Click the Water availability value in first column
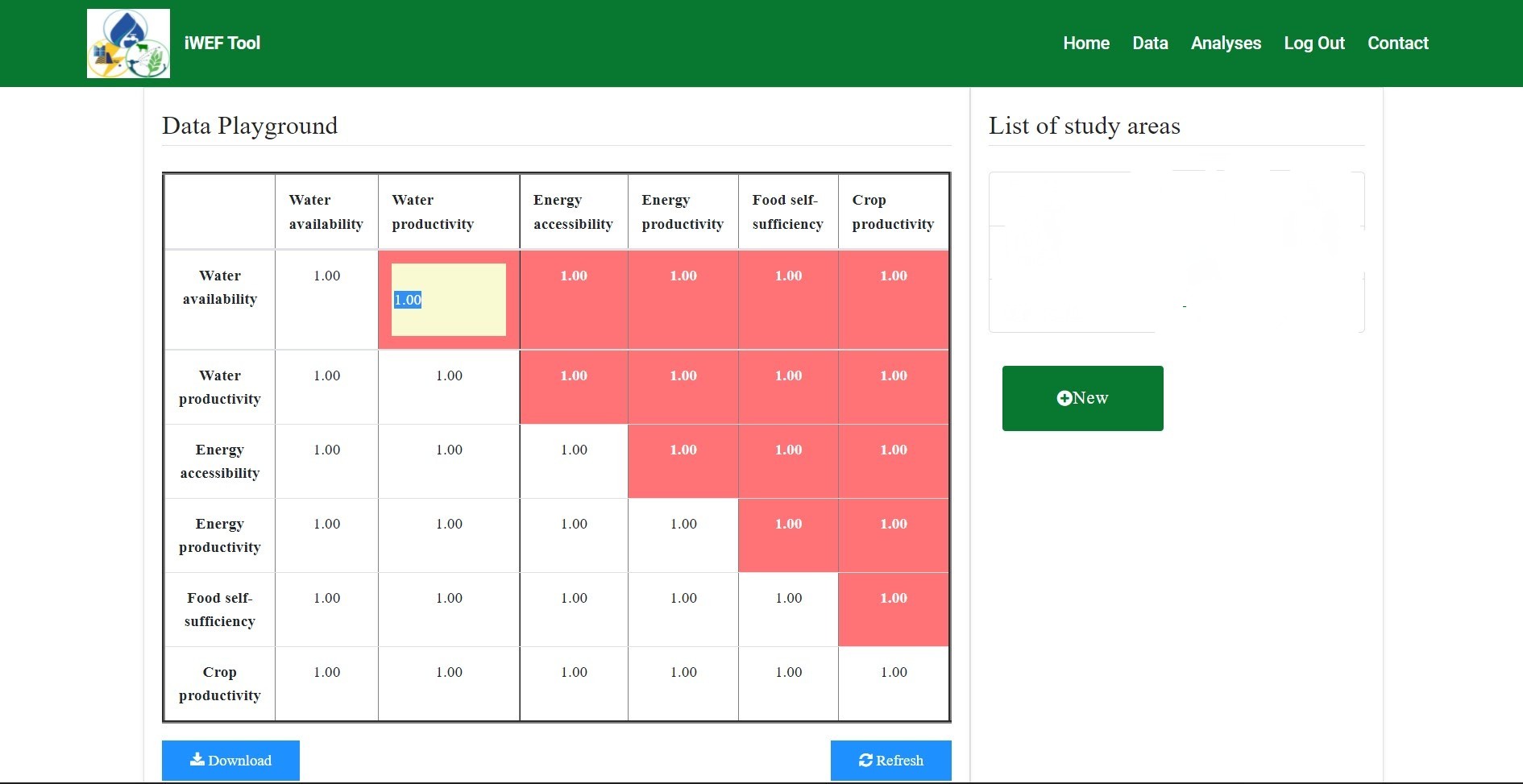The width and height of the screenshot is (1523, 784). (x=326, y=276)
